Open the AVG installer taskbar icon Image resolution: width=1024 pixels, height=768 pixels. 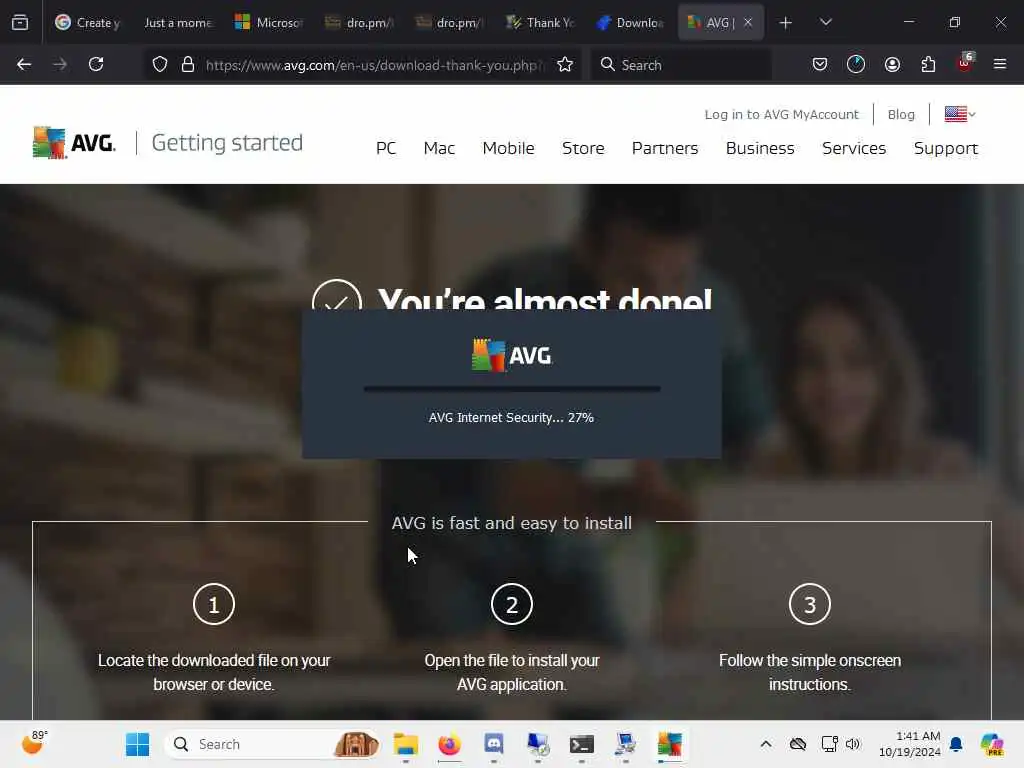point(669,744)
